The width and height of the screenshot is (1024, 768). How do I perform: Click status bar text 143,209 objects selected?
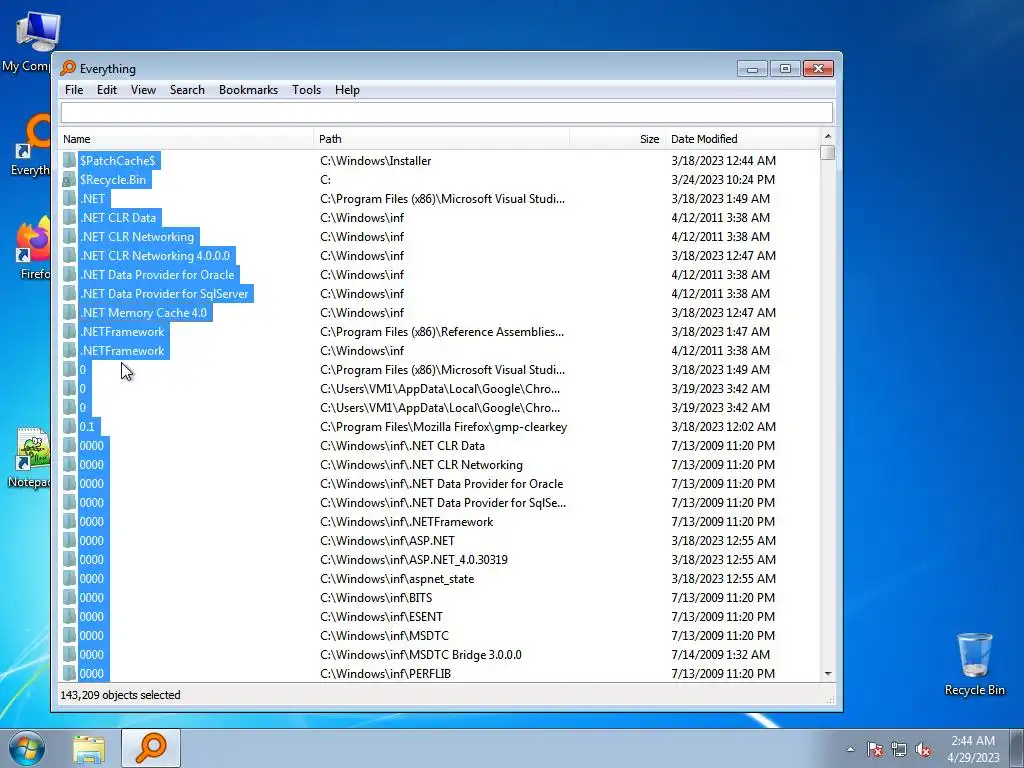coord(120,695)
